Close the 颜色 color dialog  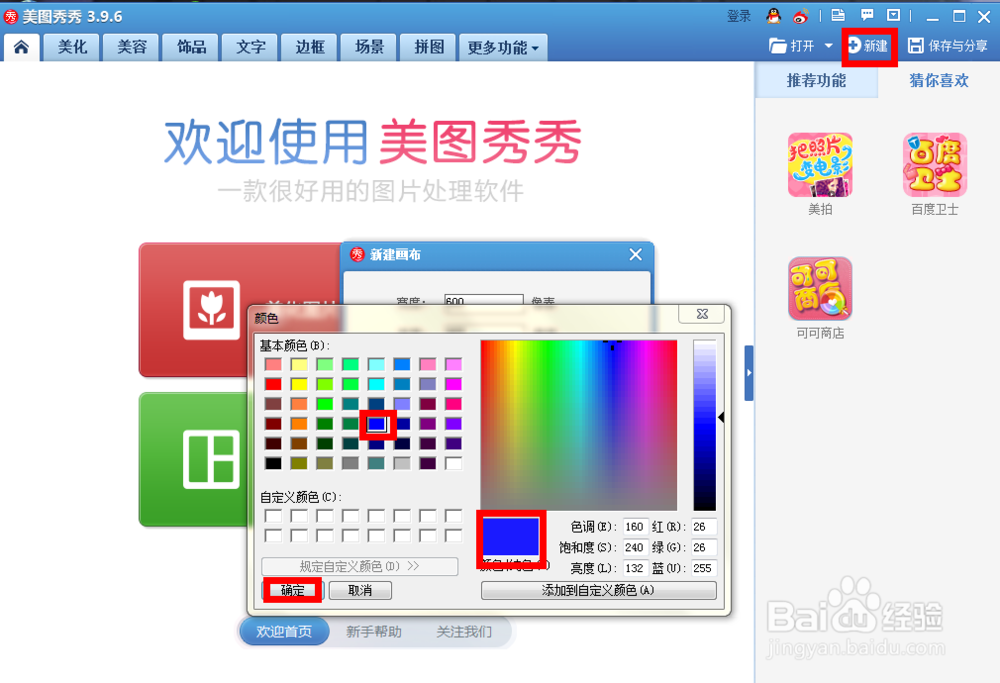click(x=702, y=314)
